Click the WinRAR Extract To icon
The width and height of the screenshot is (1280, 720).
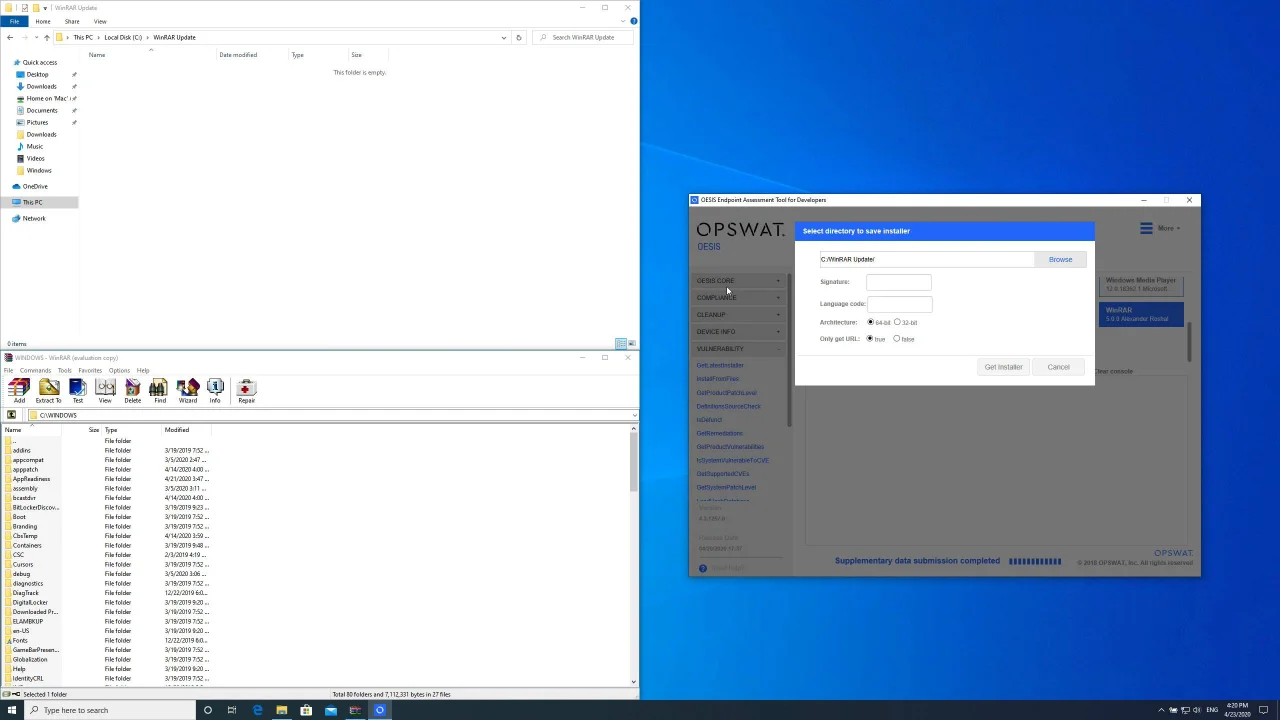[x=48, y=391]
